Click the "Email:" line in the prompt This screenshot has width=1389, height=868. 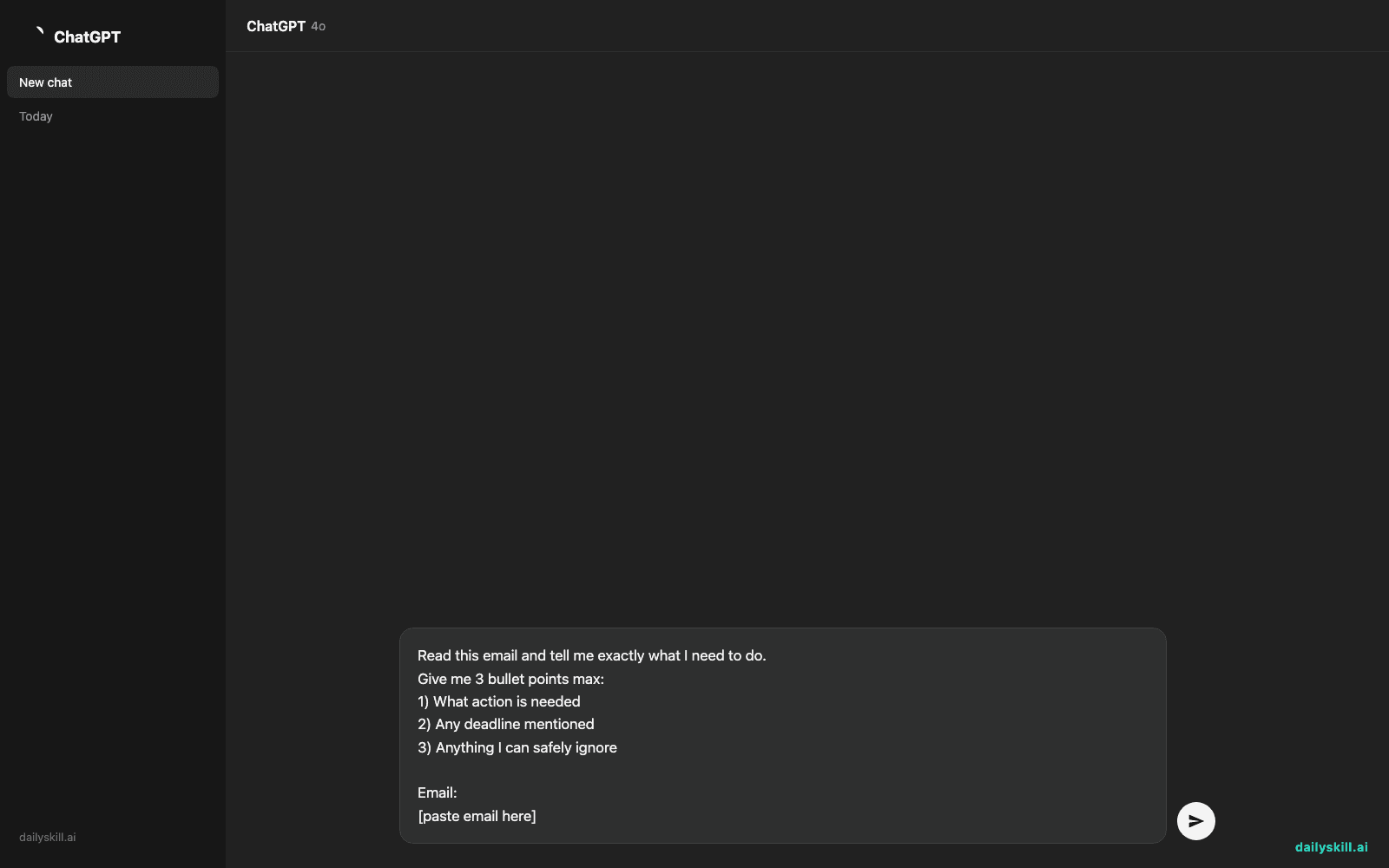(x=437, y=792)
